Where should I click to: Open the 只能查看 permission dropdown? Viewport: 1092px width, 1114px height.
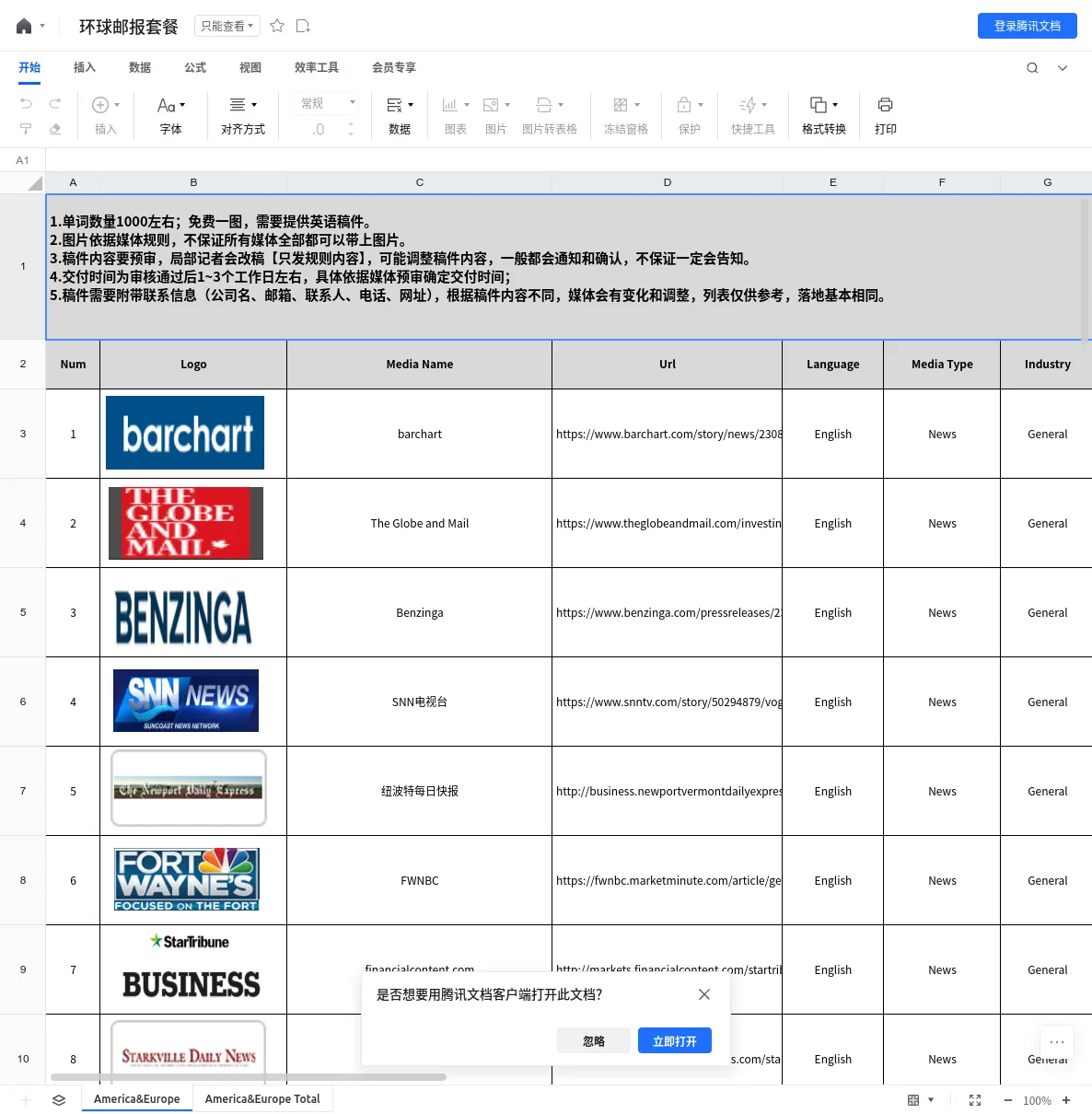[227, 26]
